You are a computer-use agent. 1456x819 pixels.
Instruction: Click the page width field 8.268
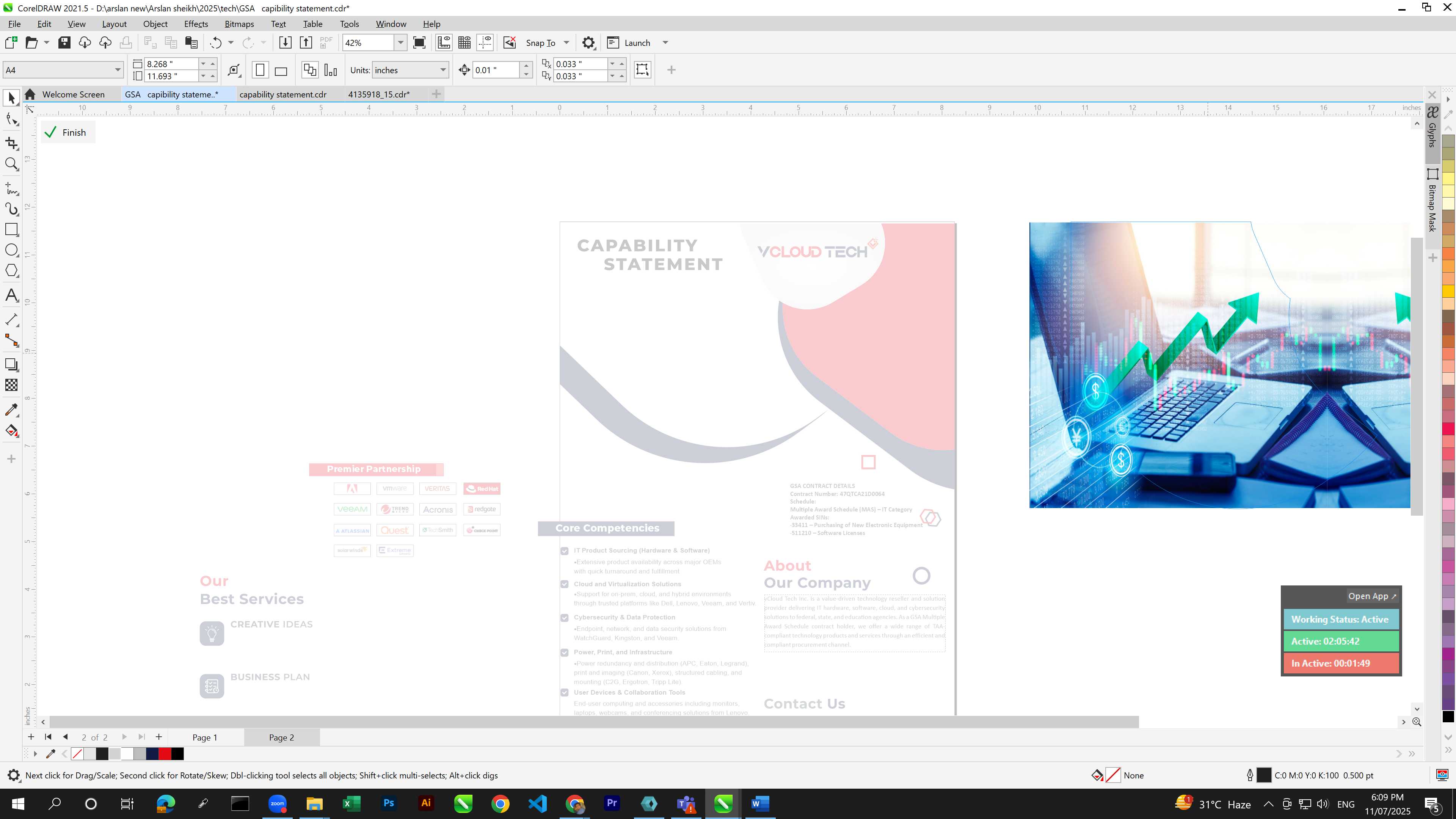pyautogui.click(x=172, y=64)
